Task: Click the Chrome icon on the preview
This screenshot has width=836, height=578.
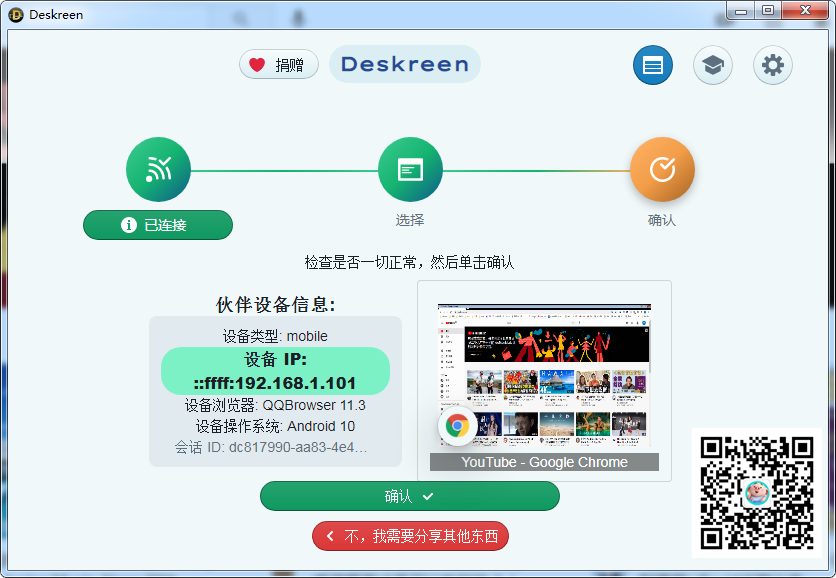Action: point(457,426)
